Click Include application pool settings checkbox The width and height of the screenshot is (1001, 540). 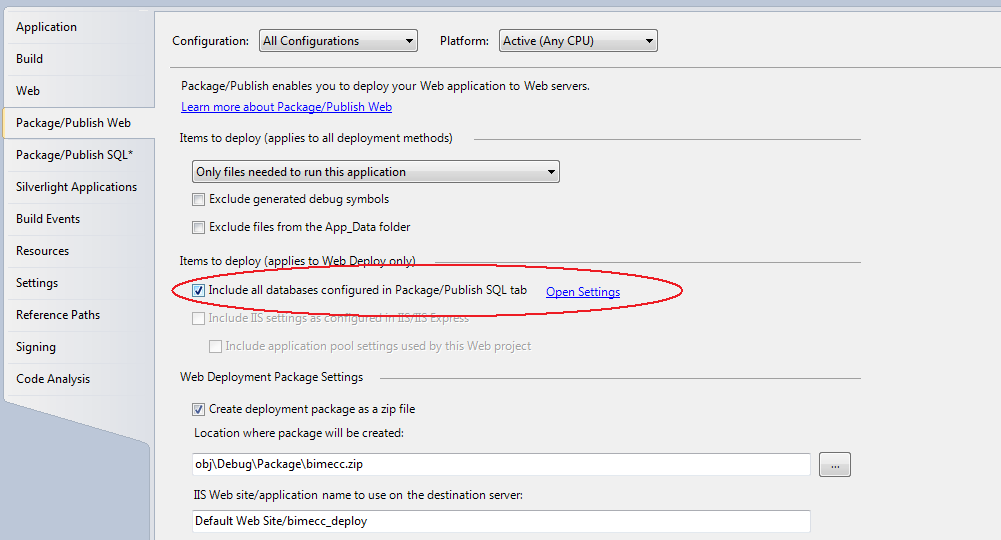coord(216,346)
